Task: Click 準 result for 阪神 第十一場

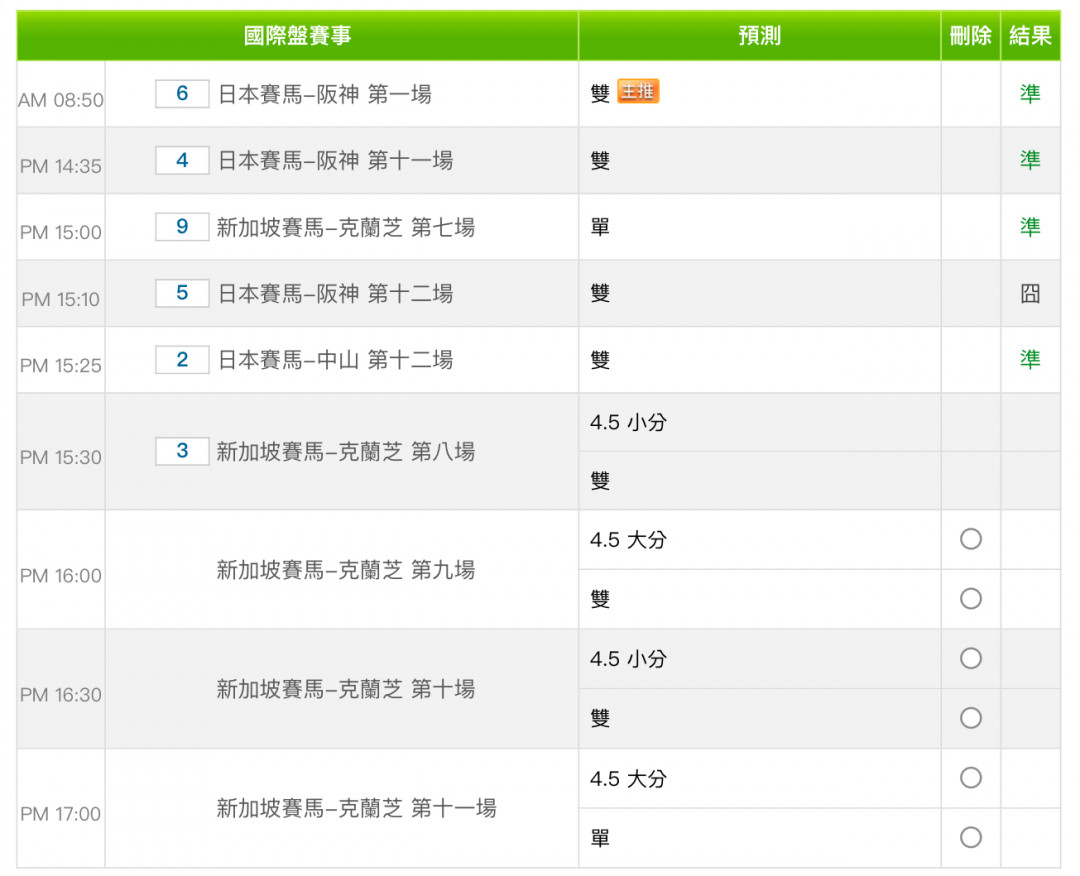Action: (1030, 160)
